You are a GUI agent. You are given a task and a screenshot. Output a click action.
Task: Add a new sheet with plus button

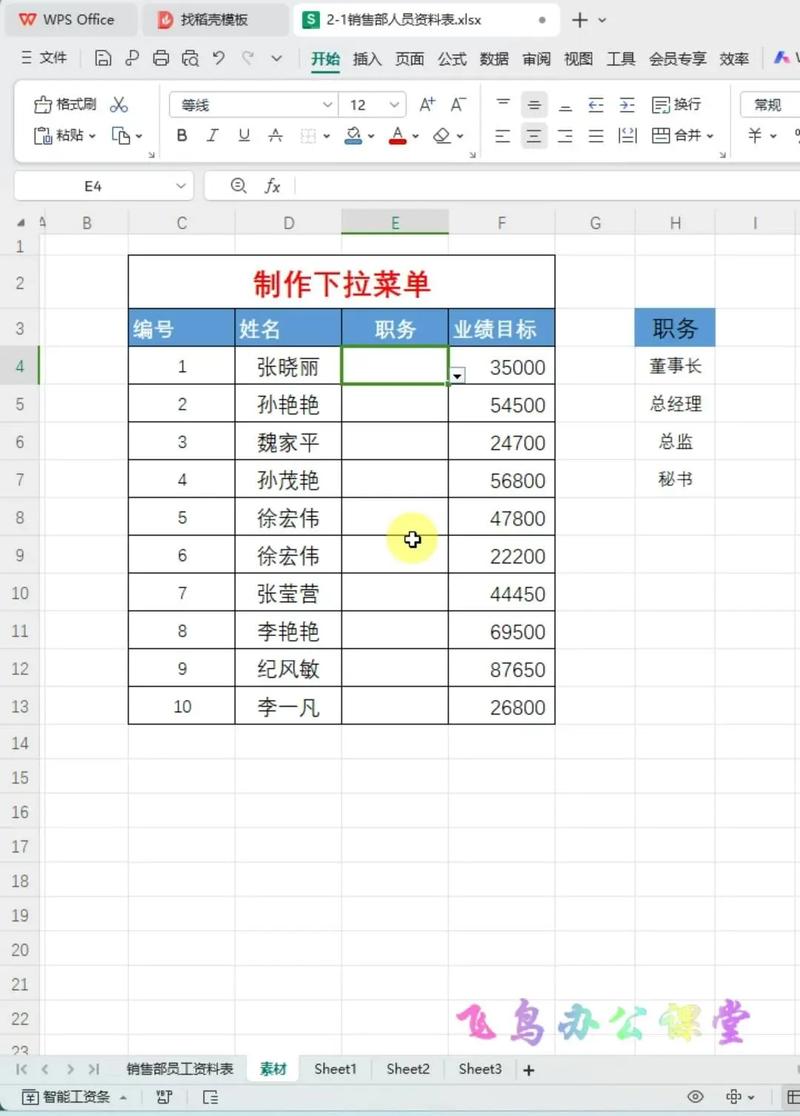point(528,1070)
